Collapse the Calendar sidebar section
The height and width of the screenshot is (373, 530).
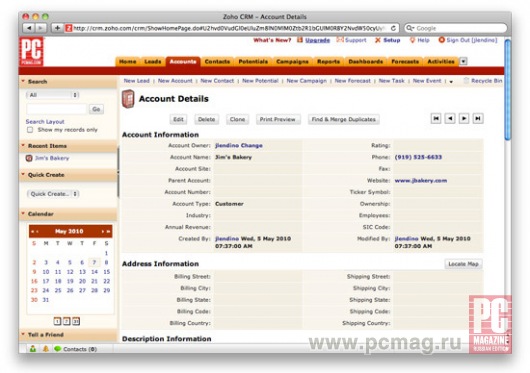click(23, 214)
